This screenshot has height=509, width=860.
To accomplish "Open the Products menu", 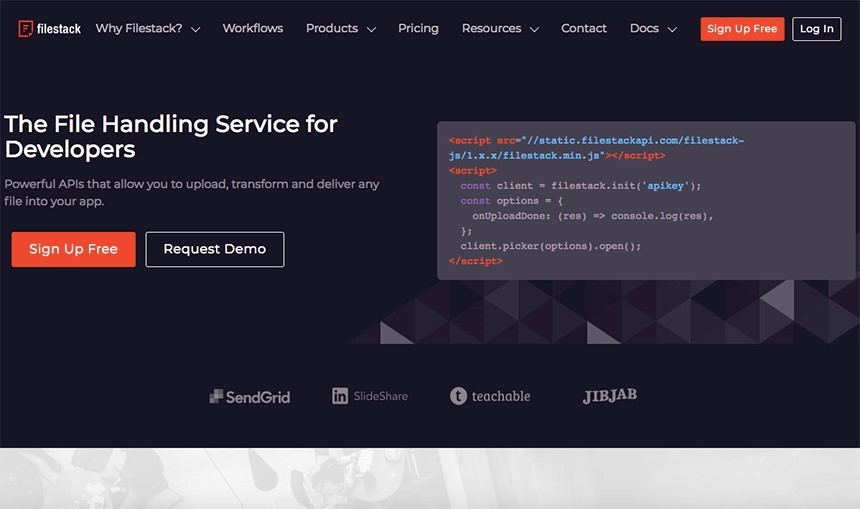I will coord(332,29).
